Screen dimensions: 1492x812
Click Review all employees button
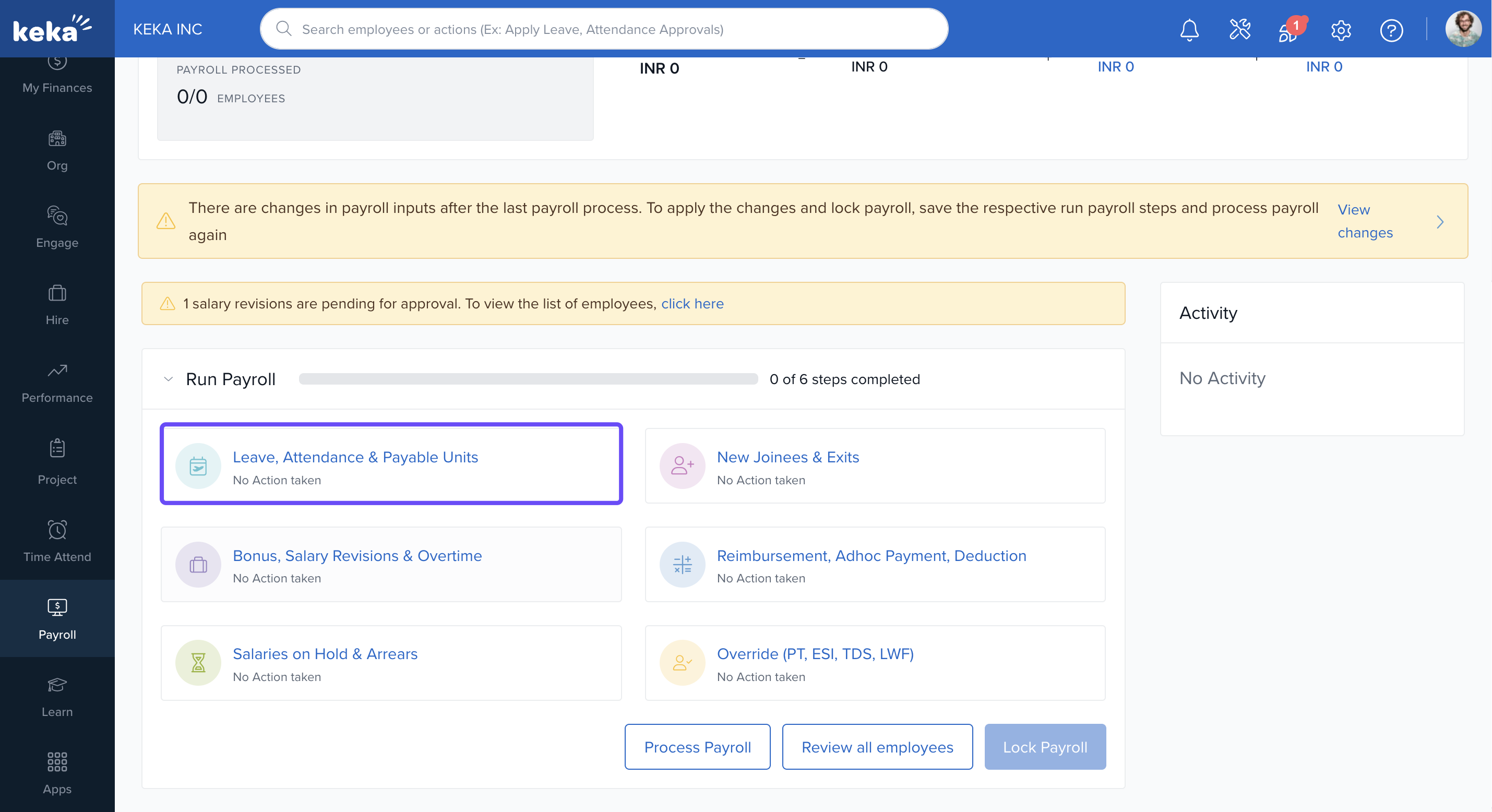877,747
